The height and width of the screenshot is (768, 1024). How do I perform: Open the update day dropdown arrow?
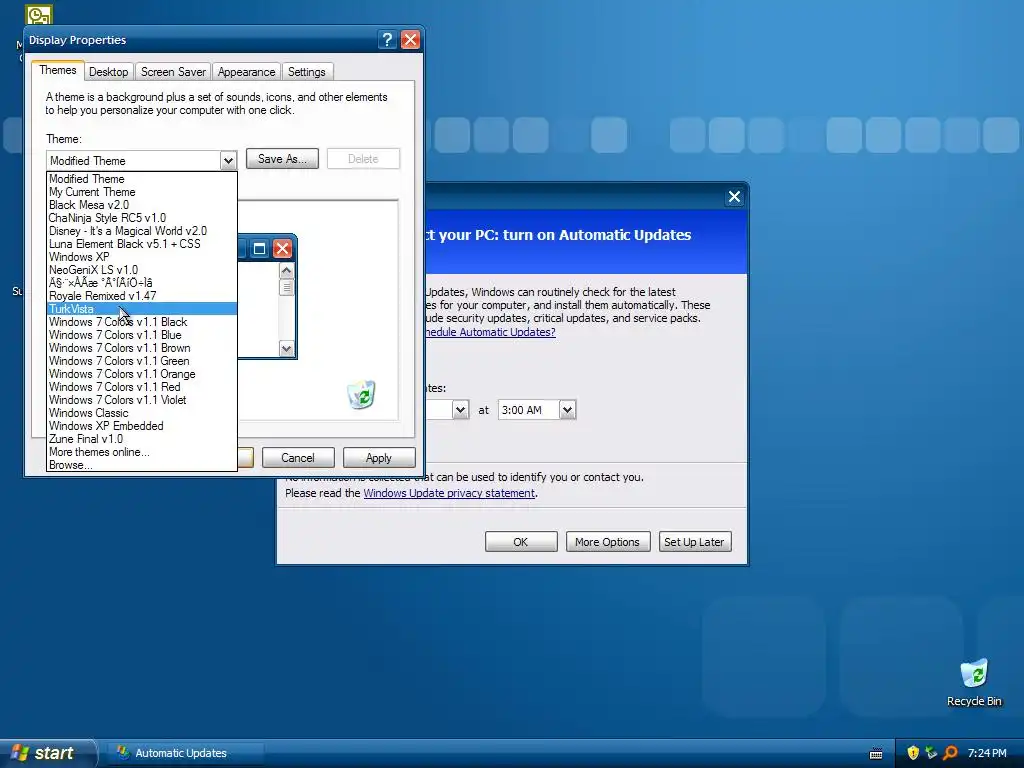tap(460, 410)
